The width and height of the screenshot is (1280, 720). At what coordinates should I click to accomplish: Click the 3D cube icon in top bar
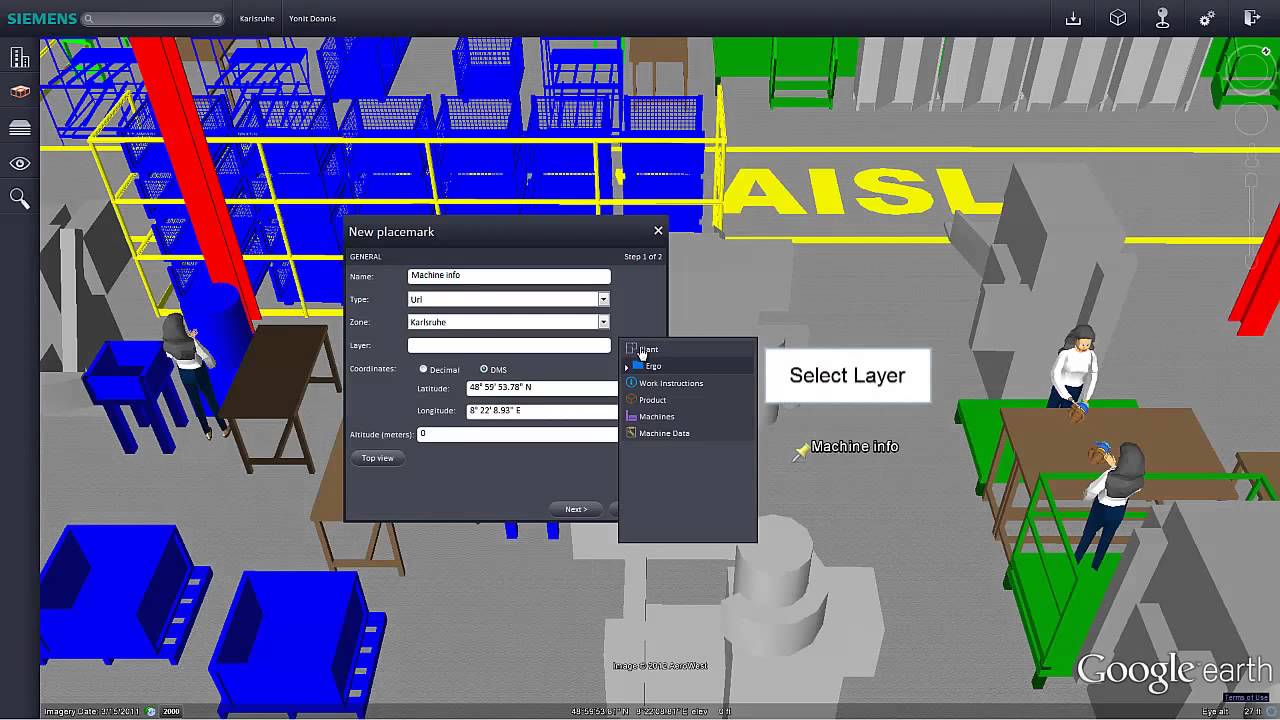1118,18
